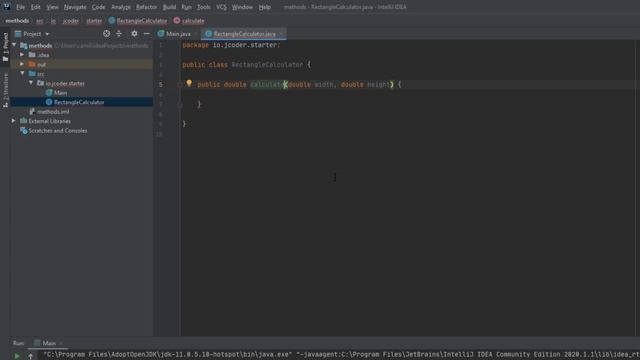Open the Navigate menu
The width and height of the screenshot is (640, 360).
[x=75, y=7]
